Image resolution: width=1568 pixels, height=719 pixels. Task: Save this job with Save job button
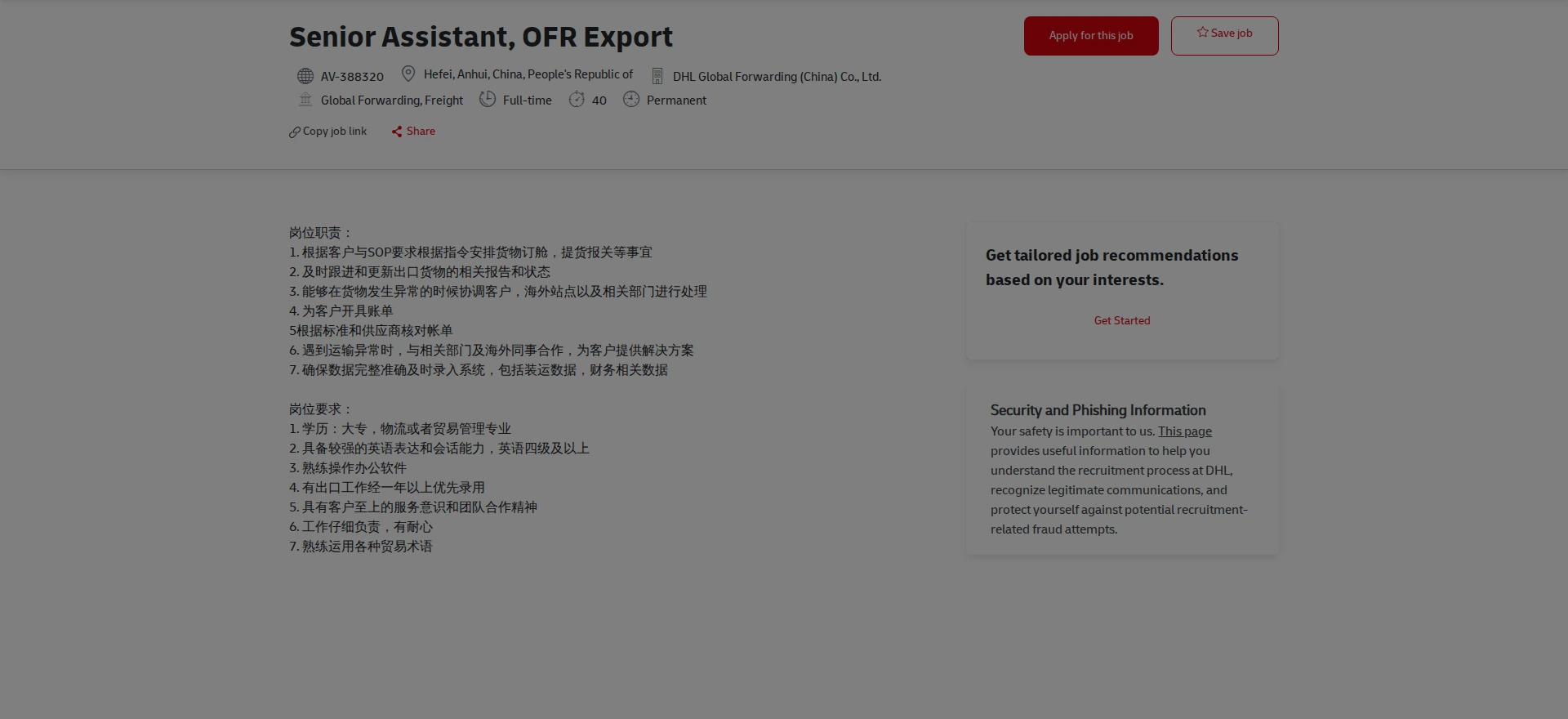[1224, 36]
